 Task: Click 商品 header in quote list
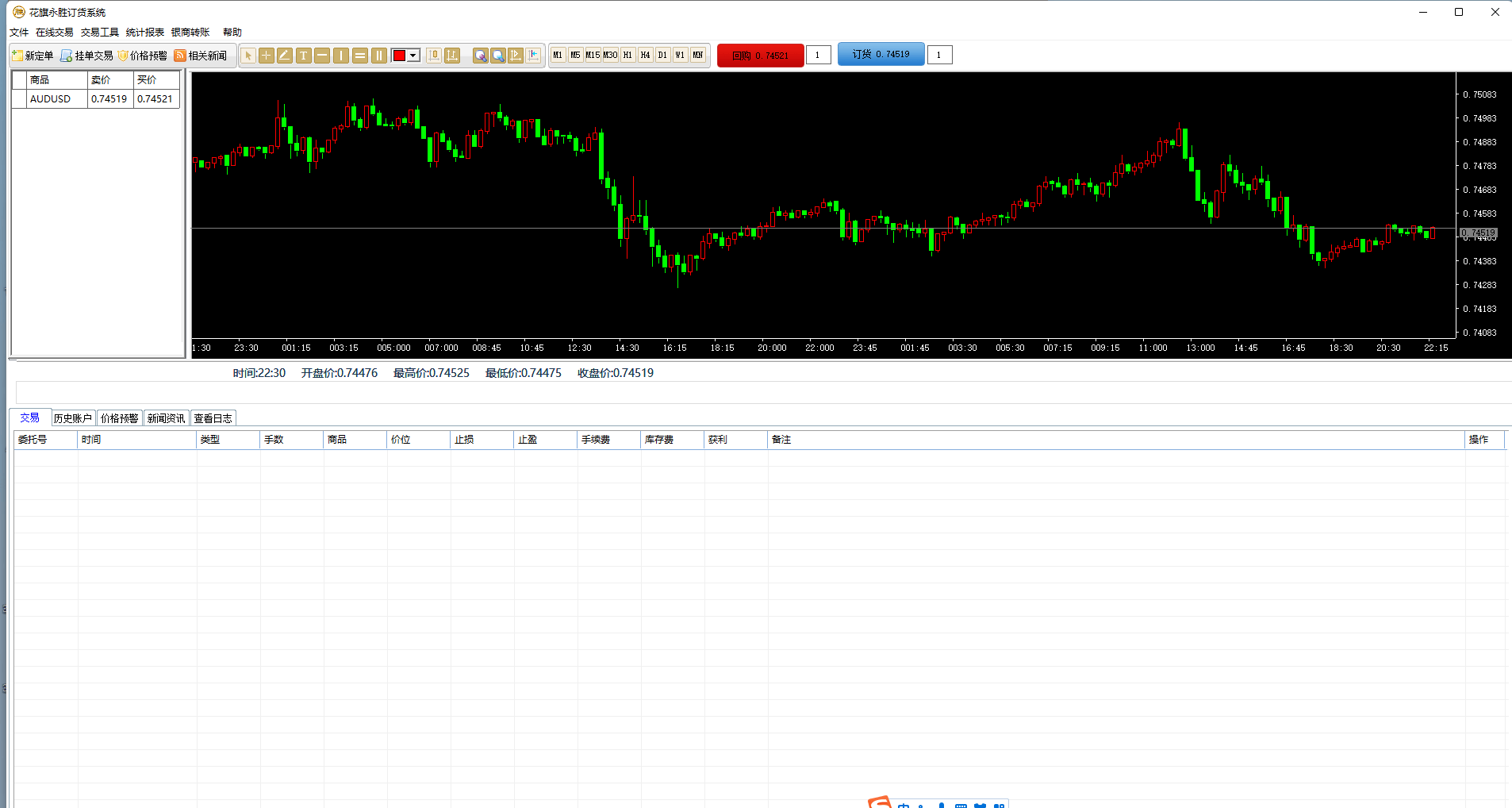(x=57, y=80)
